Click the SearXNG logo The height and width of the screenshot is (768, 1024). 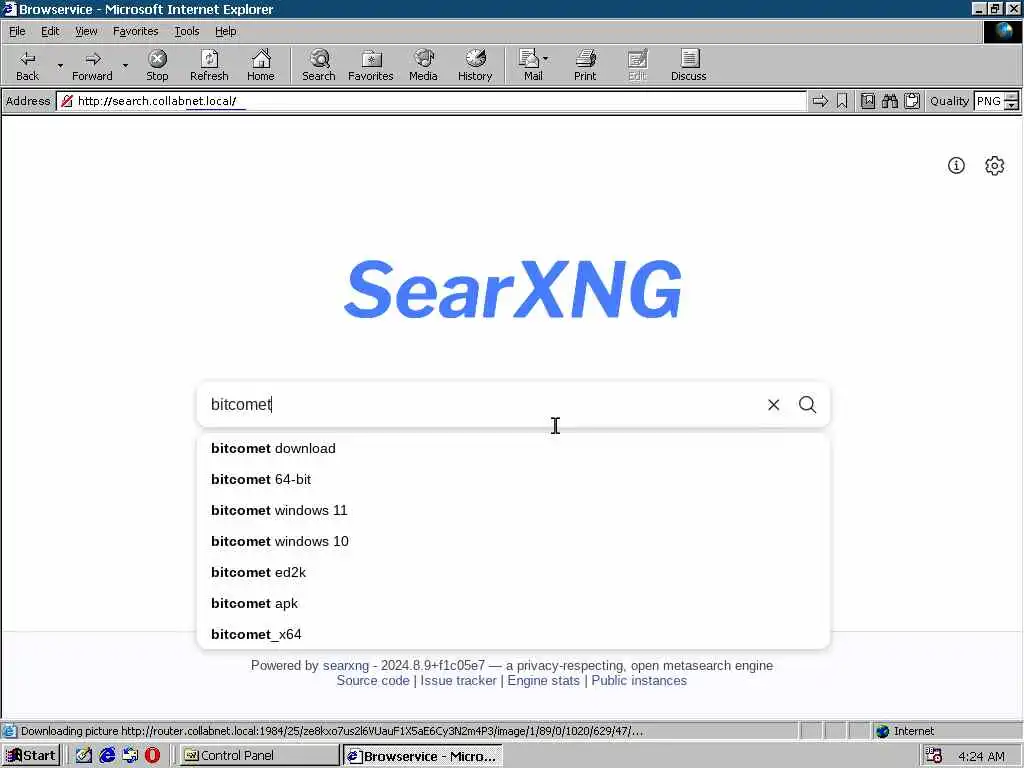(513, 289)
